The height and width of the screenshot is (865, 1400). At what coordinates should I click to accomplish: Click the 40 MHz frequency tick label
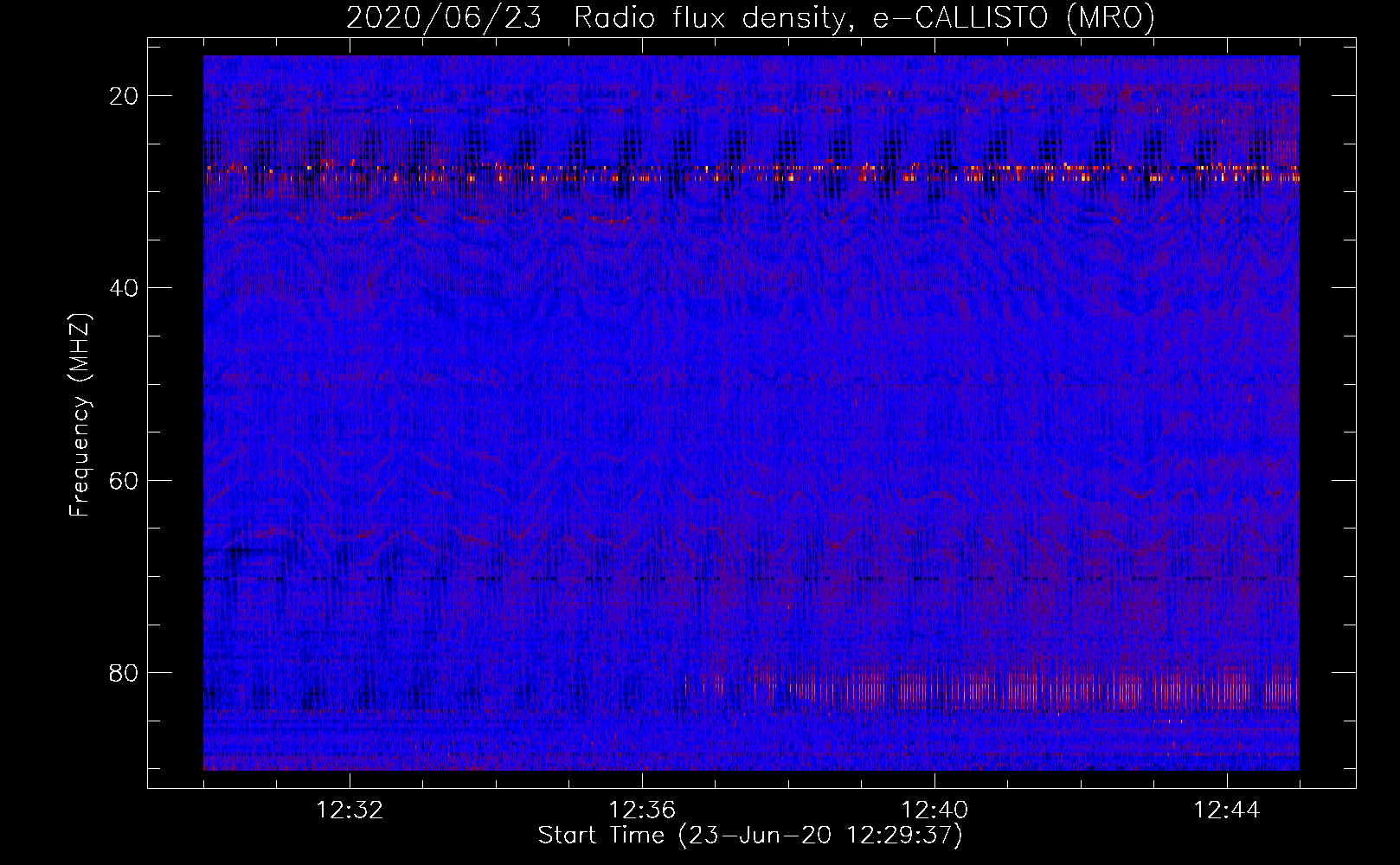(x=125, y=287)
